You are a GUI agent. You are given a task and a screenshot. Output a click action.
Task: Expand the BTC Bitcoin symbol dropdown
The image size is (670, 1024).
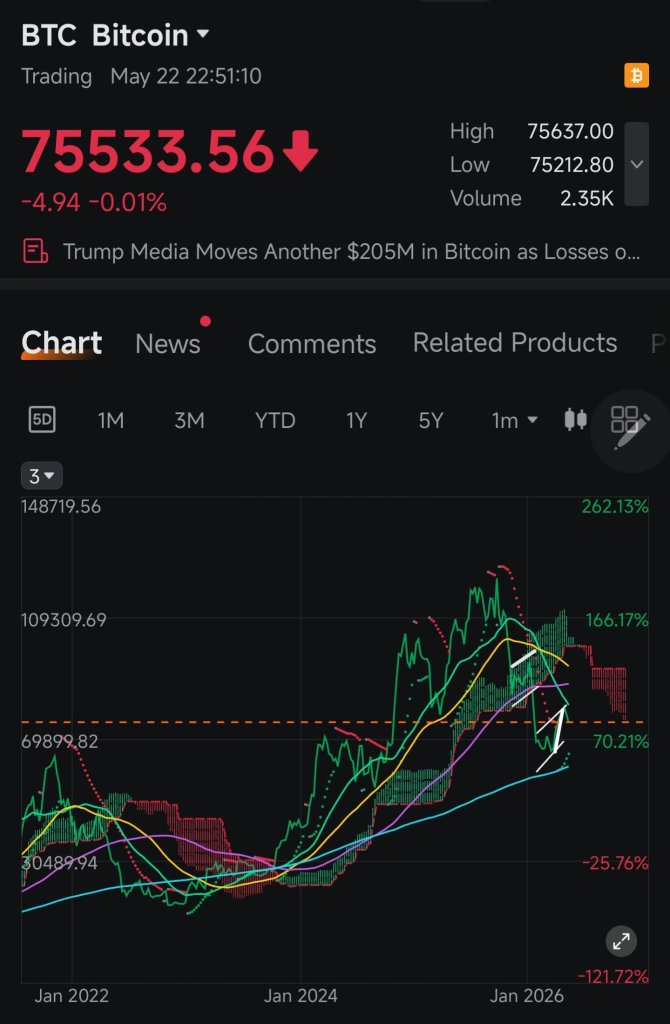coord(202,33)
